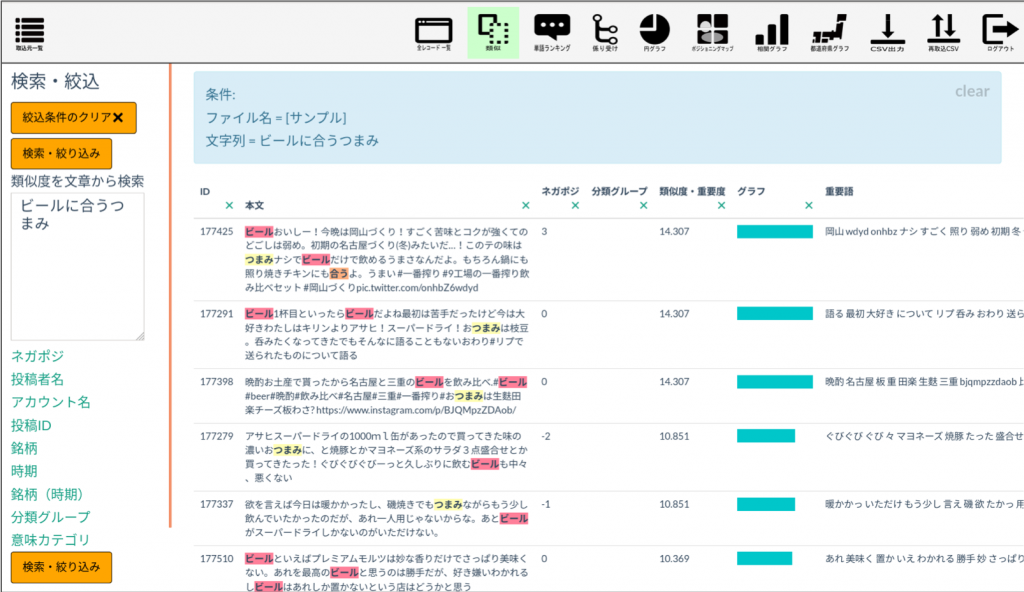
Task: Click the 重要語 column header
Action: [x=839, y=191]
